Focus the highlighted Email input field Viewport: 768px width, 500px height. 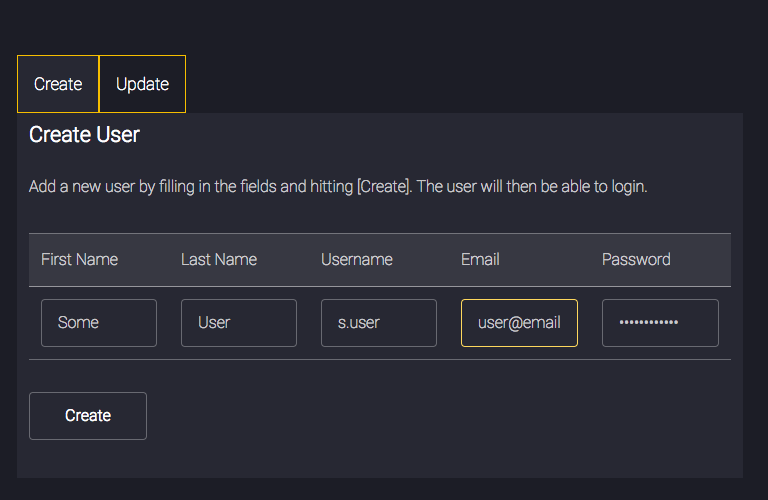(x=519, y=323)
